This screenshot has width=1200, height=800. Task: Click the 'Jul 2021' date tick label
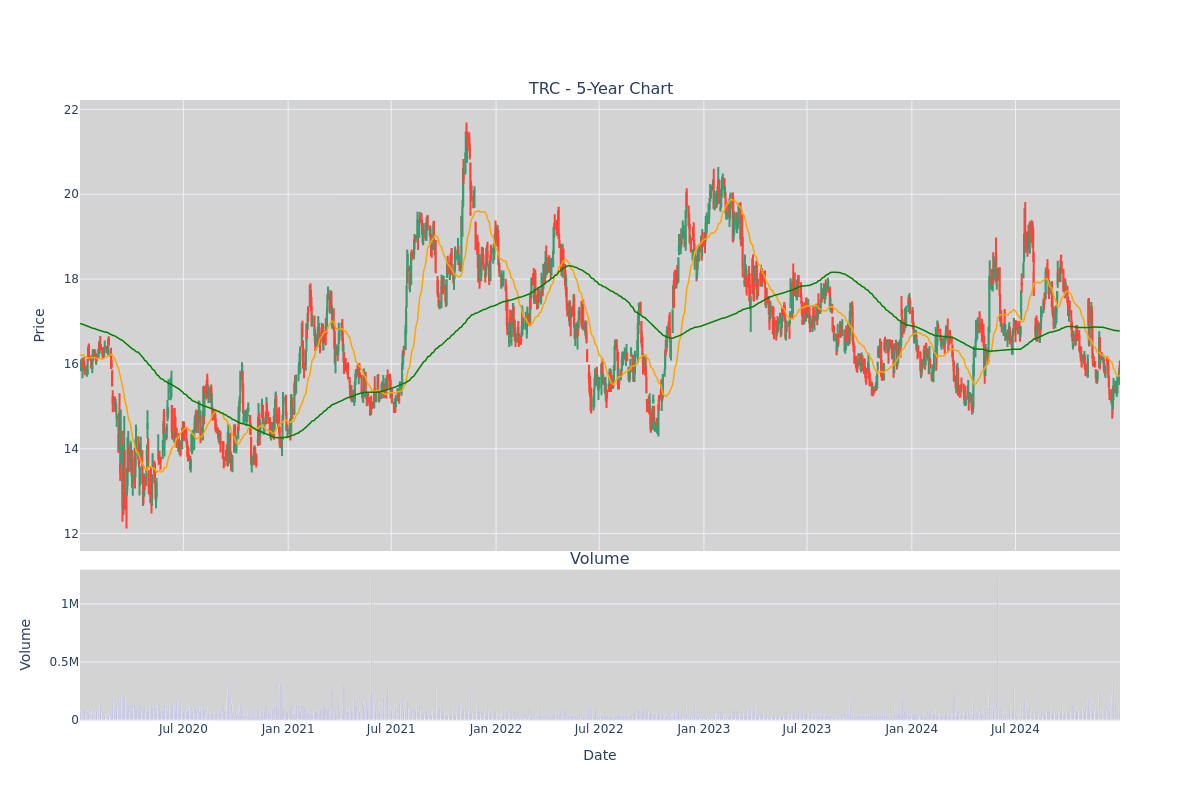point(391,729)
